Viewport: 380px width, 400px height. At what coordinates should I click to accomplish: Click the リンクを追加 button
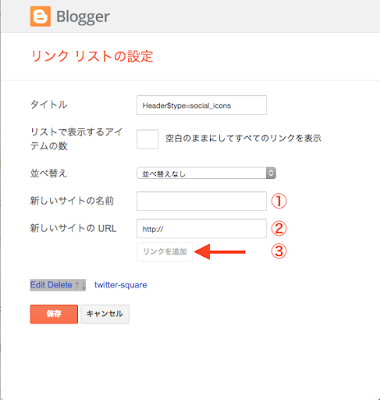164,252
